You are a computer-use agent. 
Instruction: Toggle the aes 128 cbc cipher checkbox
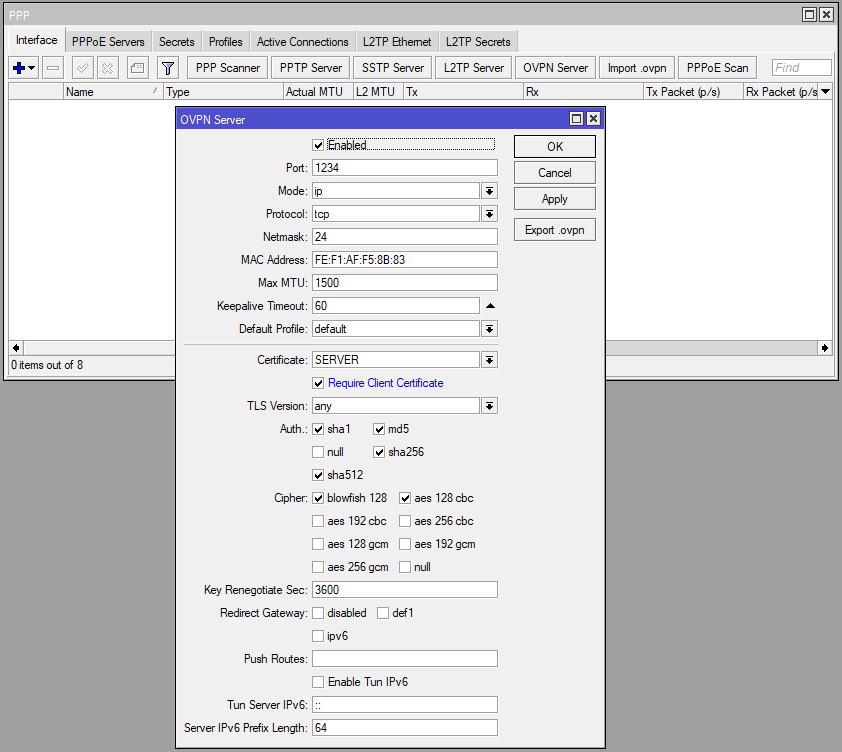(x=405, y=498)
